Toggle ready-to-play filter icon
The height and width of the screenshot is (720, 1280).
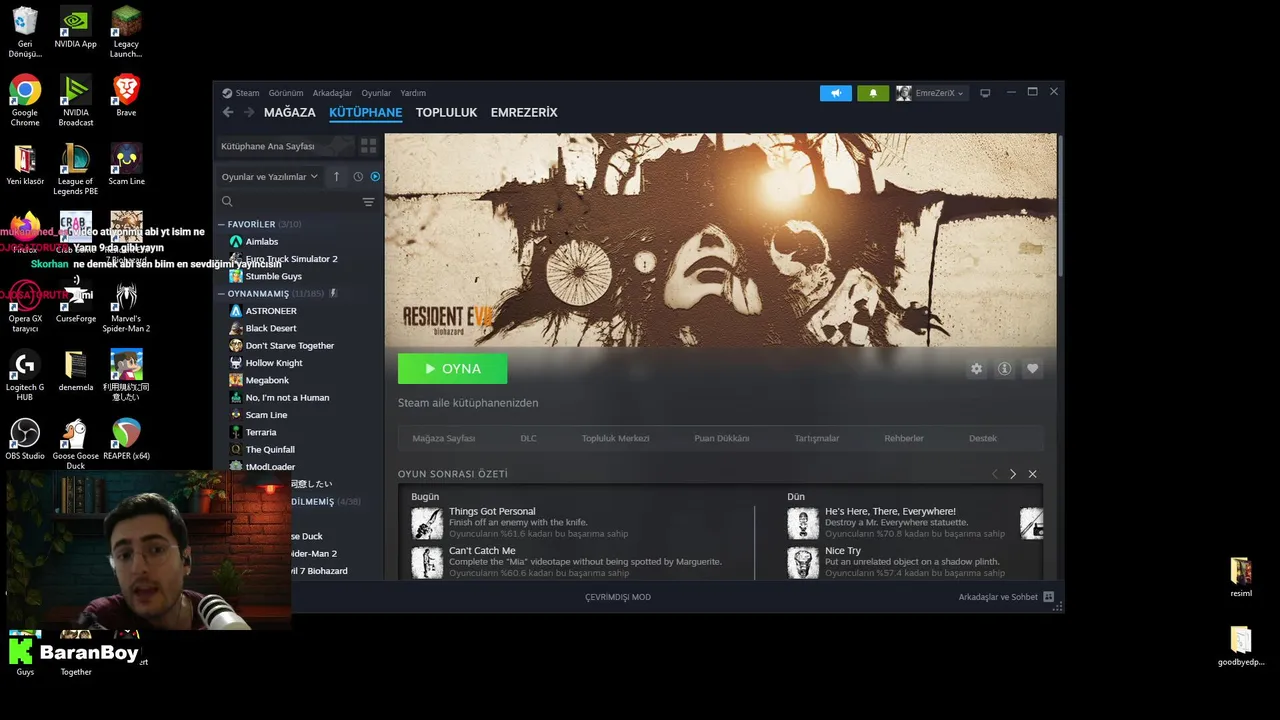pyautogui.click(x=375, y=177)
